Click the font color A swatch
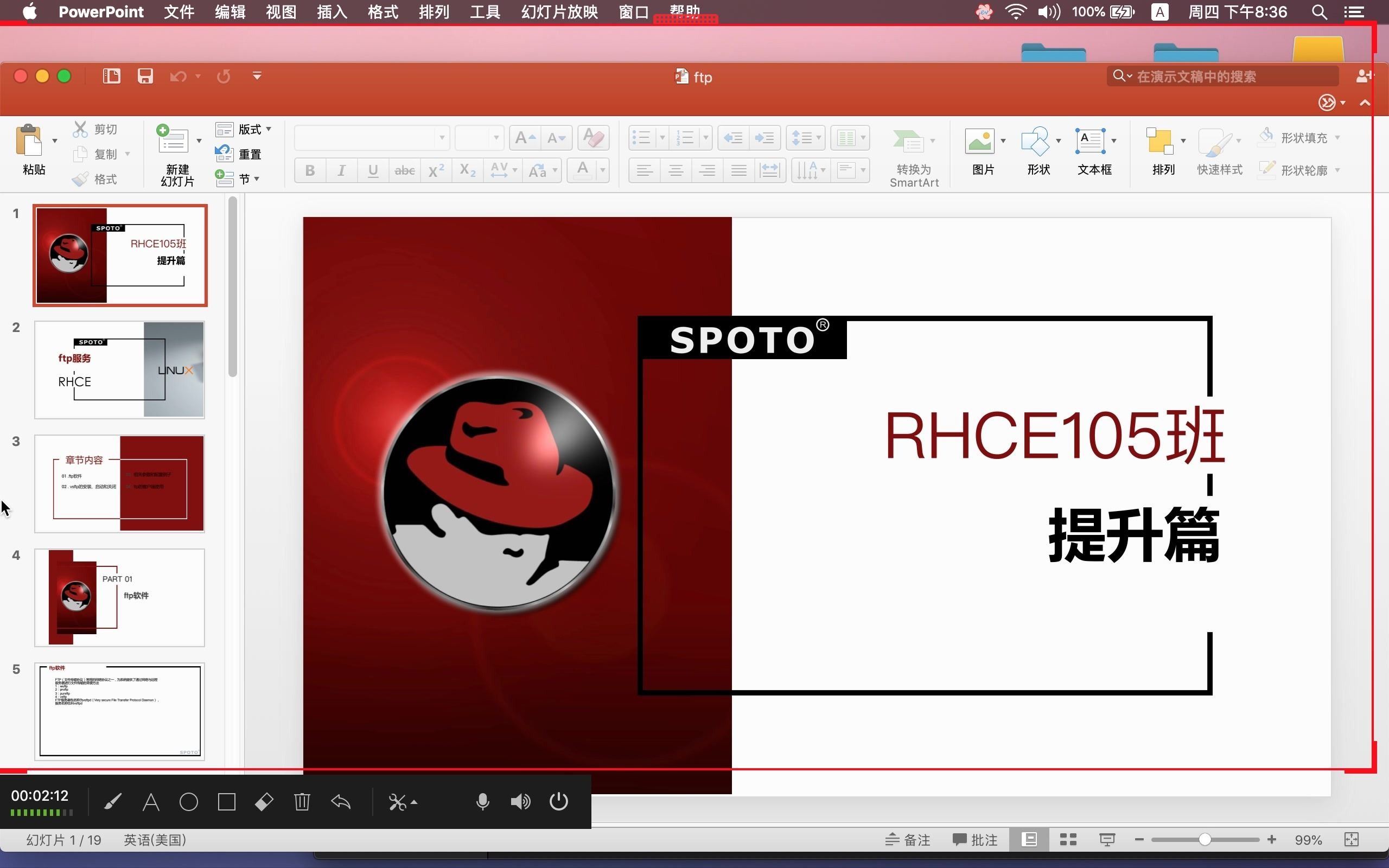 pos(583,170)
